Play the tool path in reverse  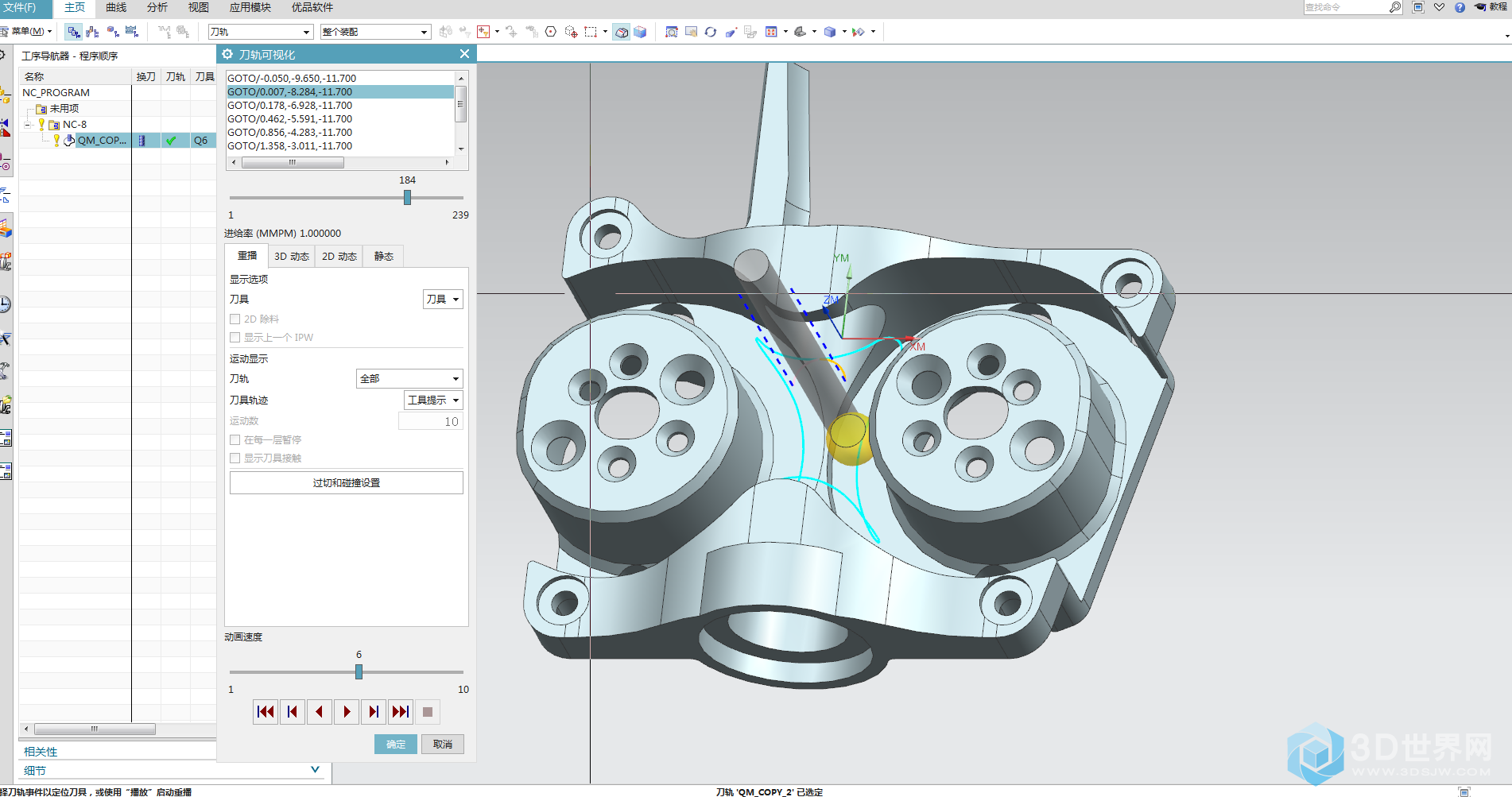320,712
